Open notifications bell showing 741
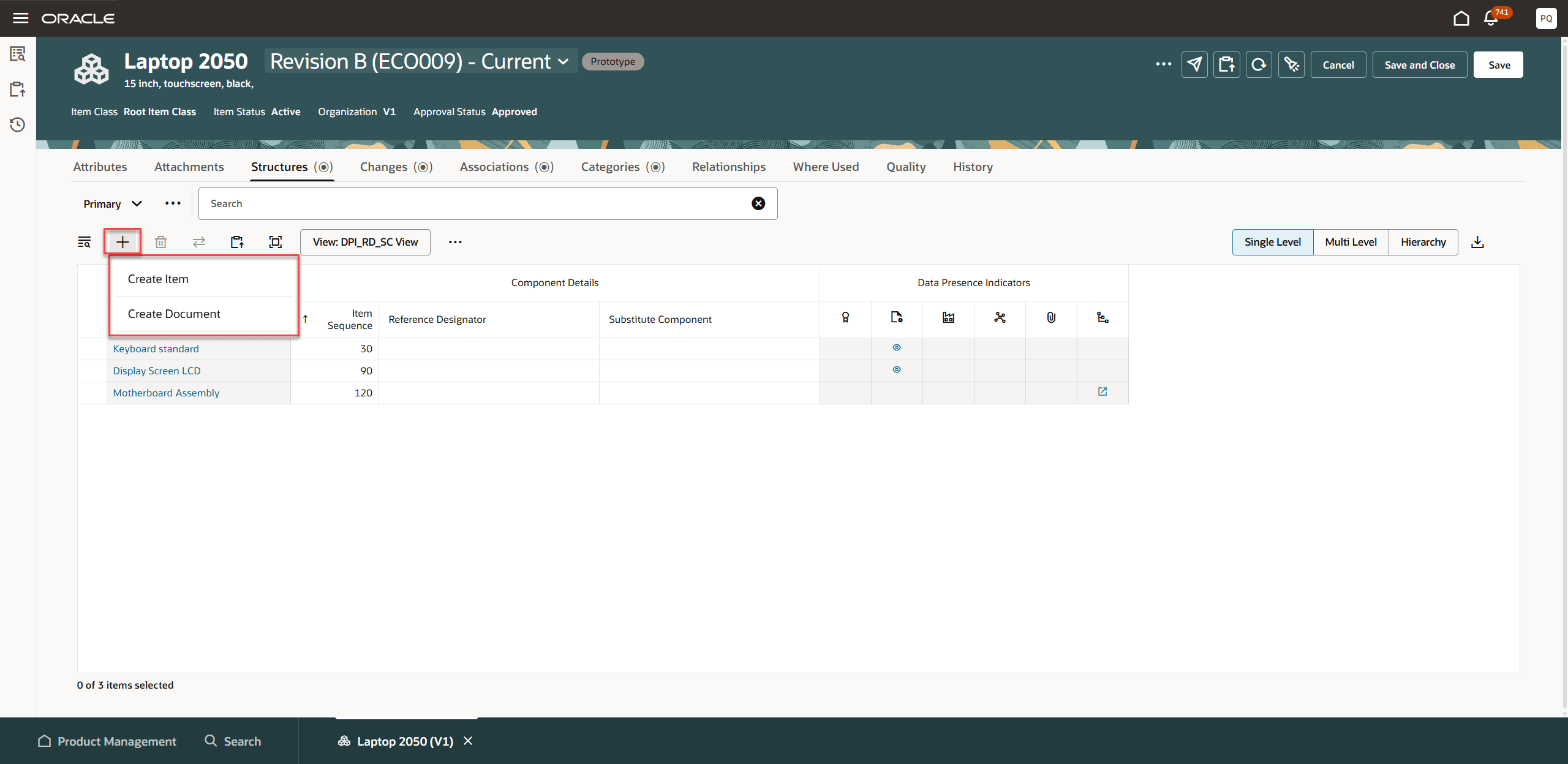This screenshot has height=764, width=1568. [x=1491, y=18]
